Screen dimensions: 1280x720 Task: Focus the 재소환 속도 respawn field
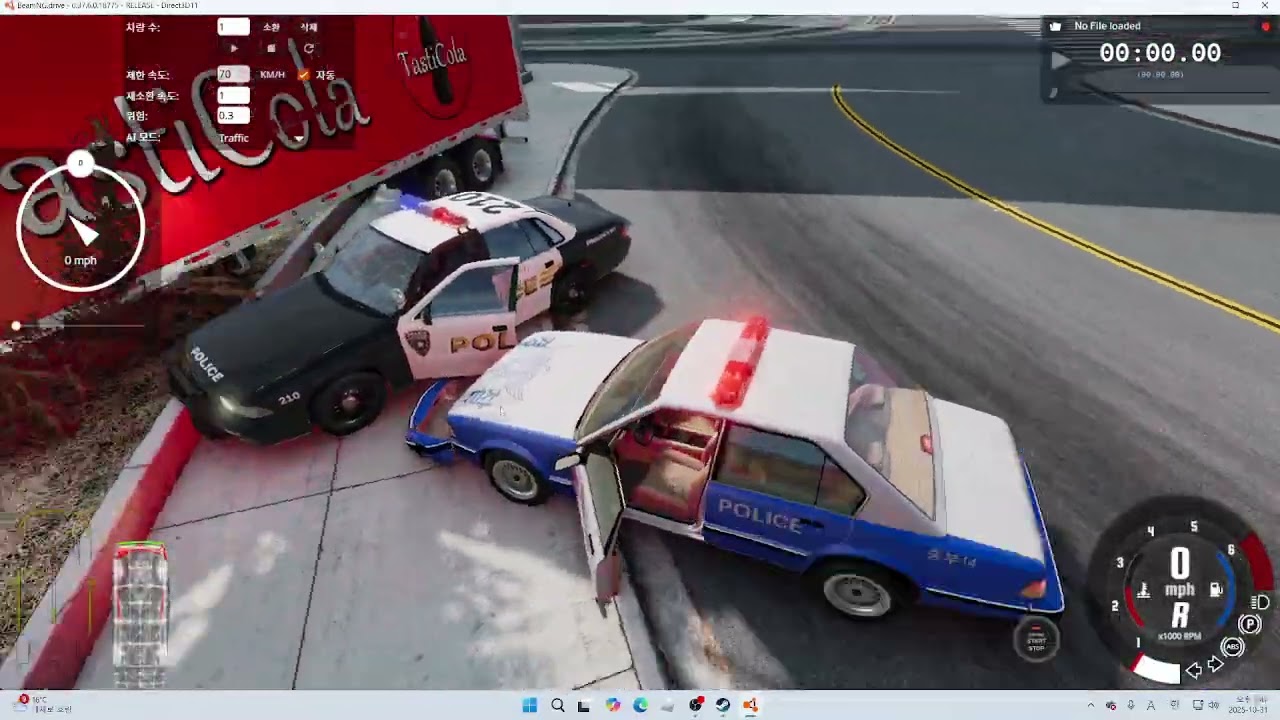pyautogui.click(x=234, y=96)
